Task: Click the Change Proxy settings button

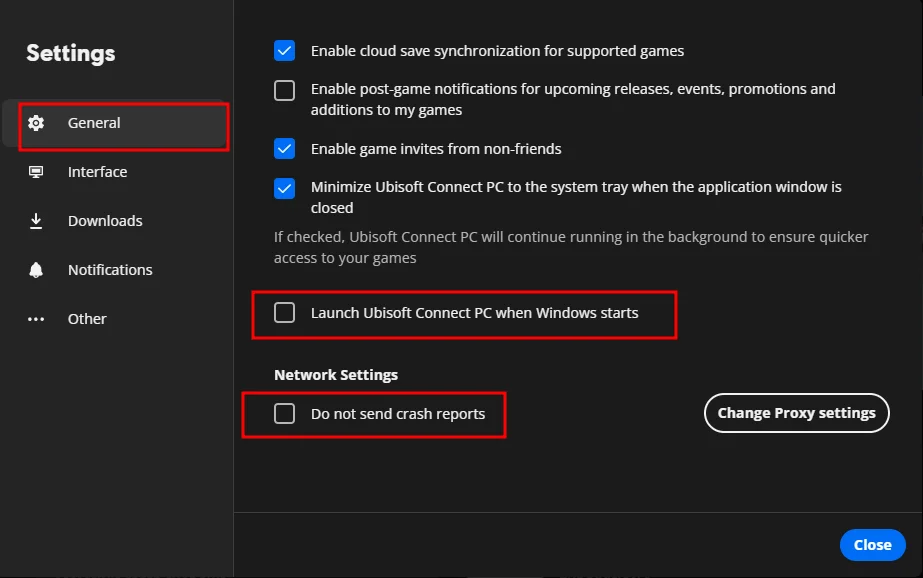Action: [x=796, y=413]
